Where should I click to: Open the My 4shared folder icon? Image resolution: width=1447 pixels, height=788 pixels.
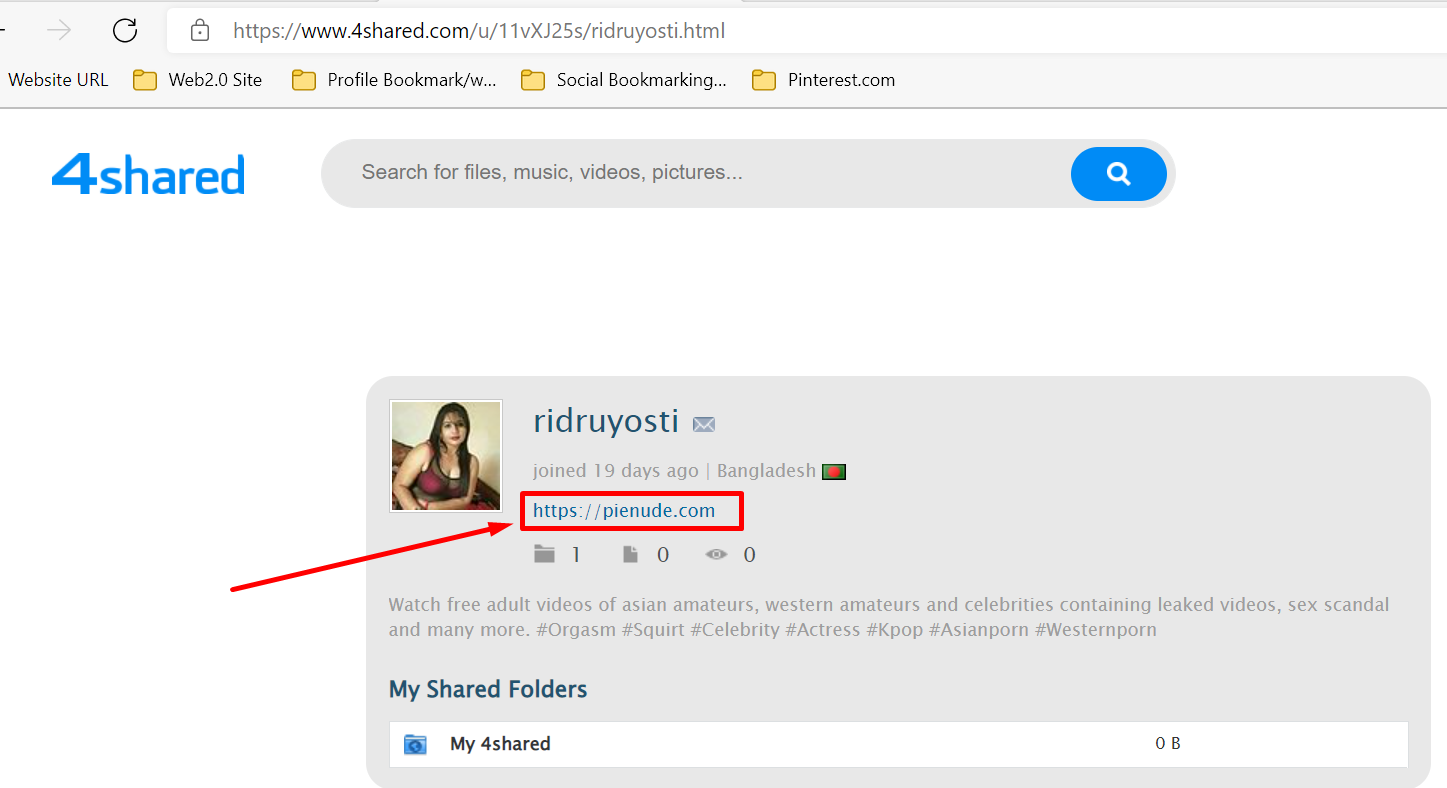point(415,744)
